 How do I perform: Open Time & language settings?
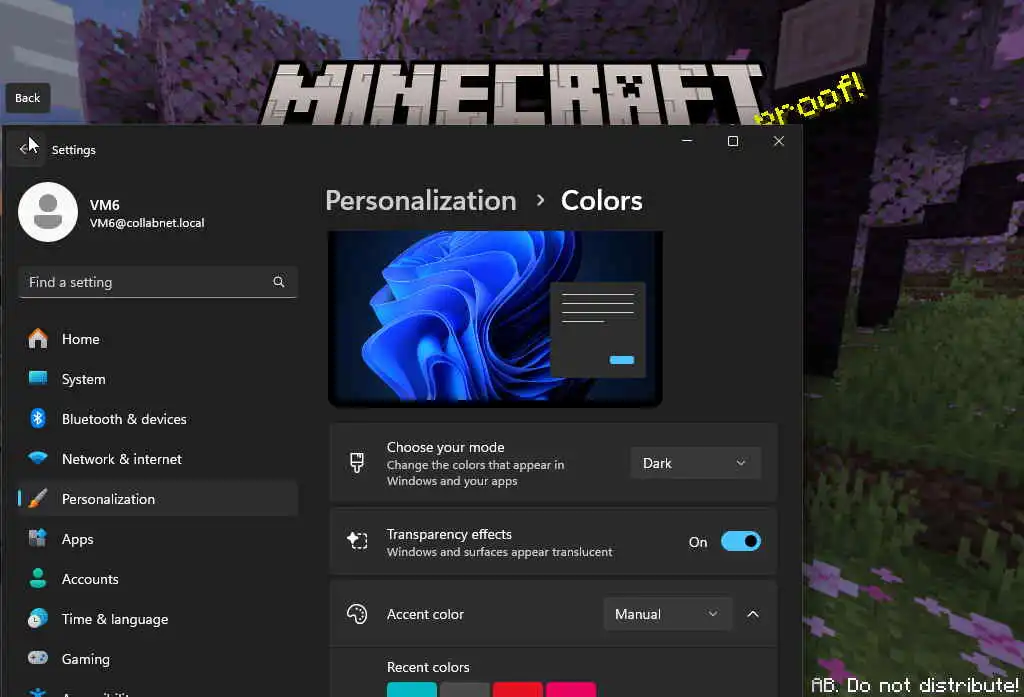pyautogui.click(x=158, y=619)
